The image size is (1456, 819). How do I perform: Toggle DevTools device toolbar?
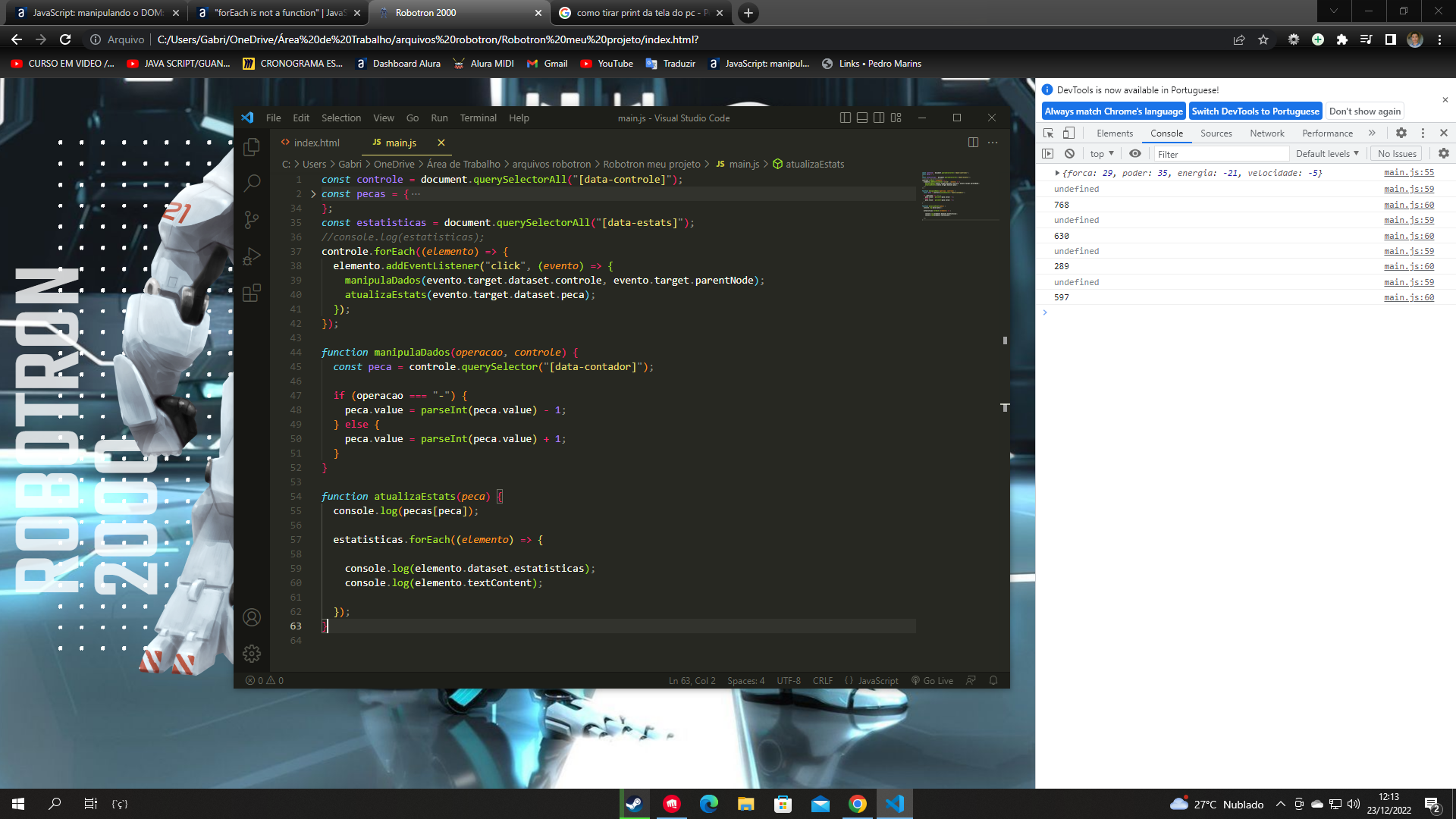click(x=1068, y=133)
